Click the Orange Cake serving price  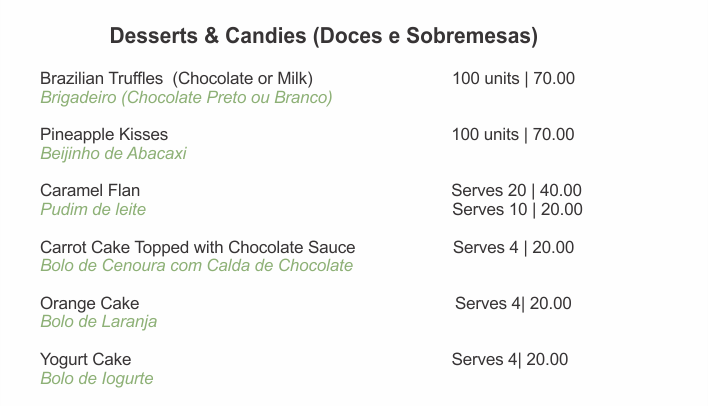click(x=513, y=303)
